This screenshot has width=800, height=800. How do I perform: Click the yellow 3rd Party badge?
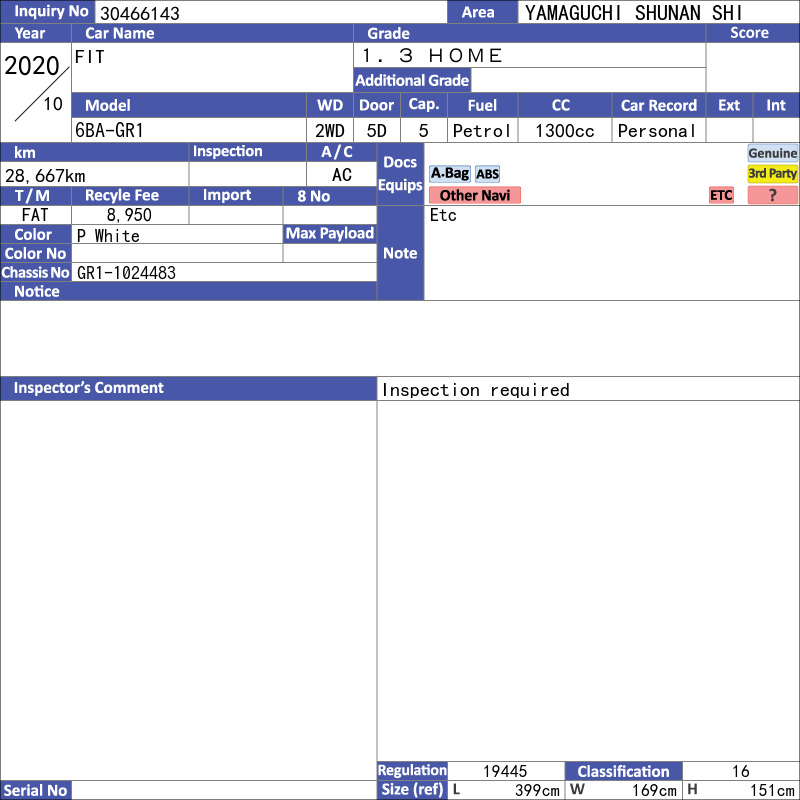click(x=772, y=174)
